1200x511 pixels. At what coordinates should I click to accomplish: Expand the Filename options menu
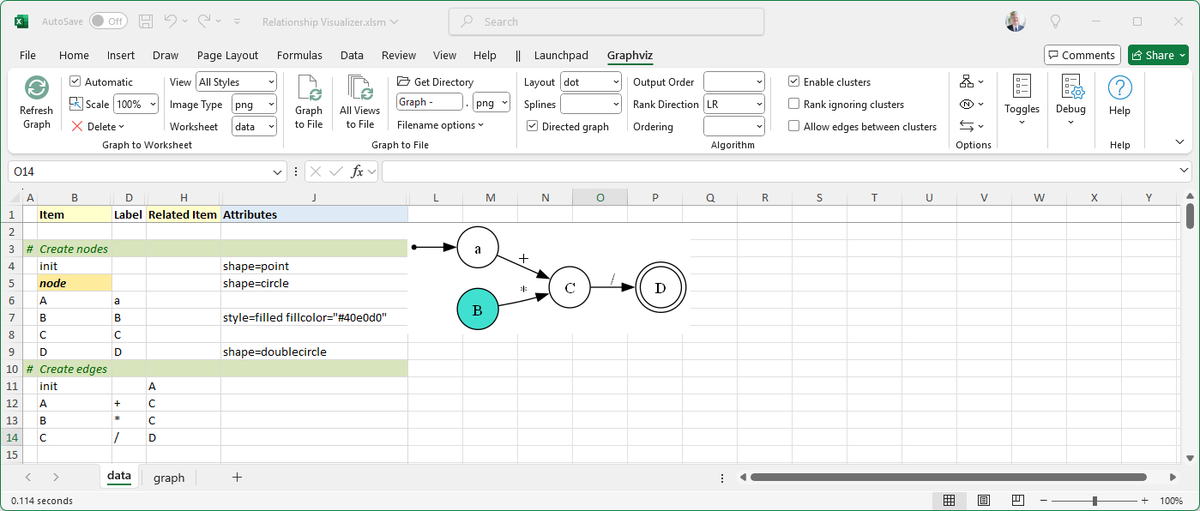(x=440, y=125)
